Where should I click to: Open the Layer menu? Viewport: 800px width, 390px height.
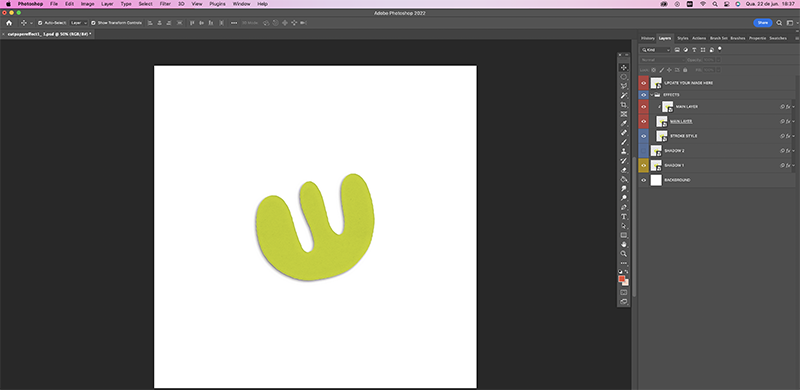pos(107,4)
